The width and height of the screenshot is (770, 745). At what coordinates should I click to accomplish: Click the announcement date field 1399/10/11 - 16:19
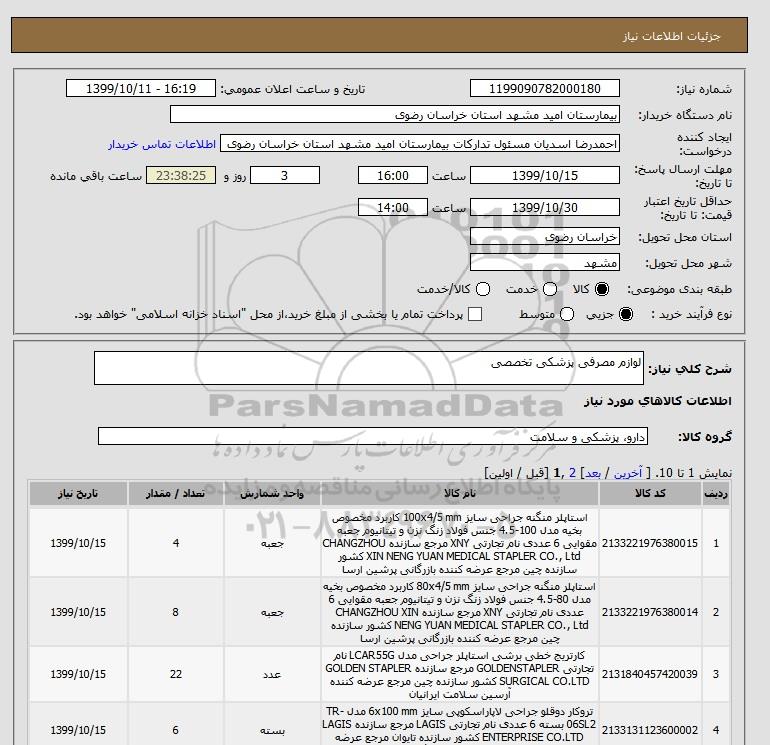[x=141, y=88]
